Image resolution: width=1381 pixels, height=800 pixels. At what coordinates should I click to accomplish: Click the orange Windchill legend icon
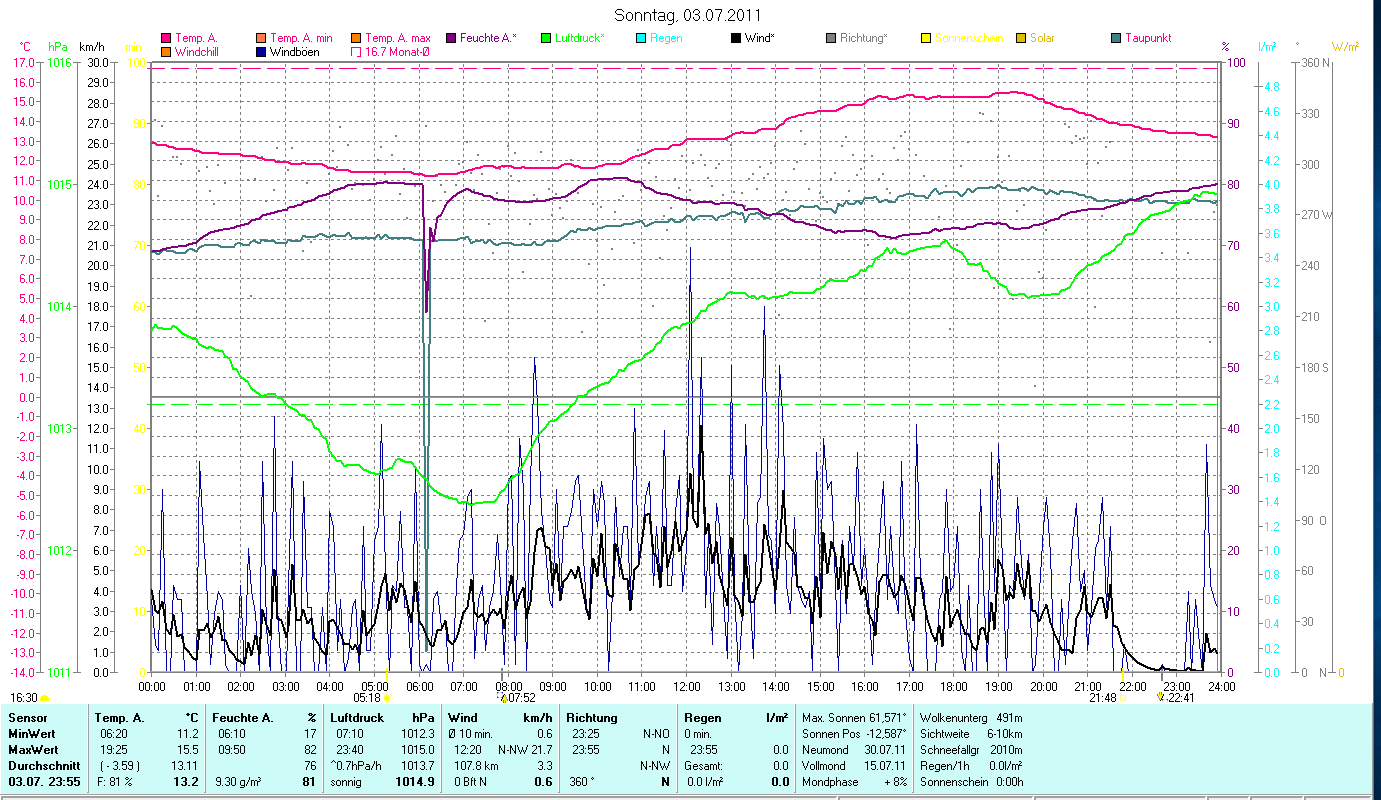point(166,51)
